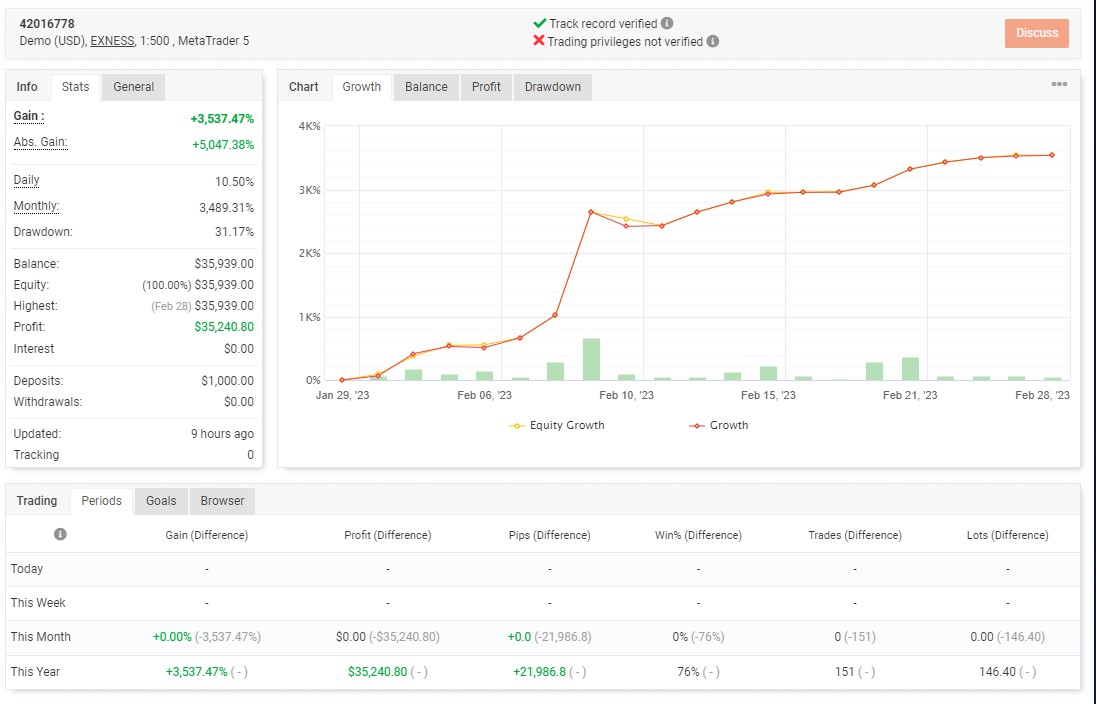1096x704 pixels.
Task: Click the last data point on growth line
Action: tap(1052, 155)
